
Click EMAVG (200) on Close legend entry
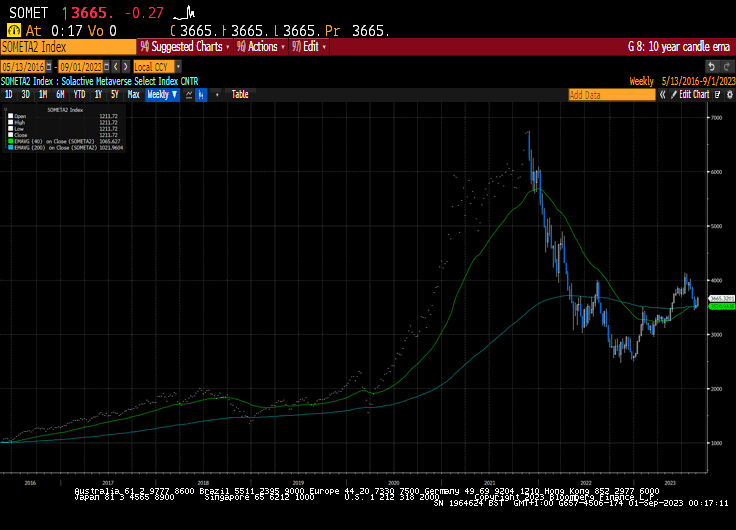click(55, 147)
